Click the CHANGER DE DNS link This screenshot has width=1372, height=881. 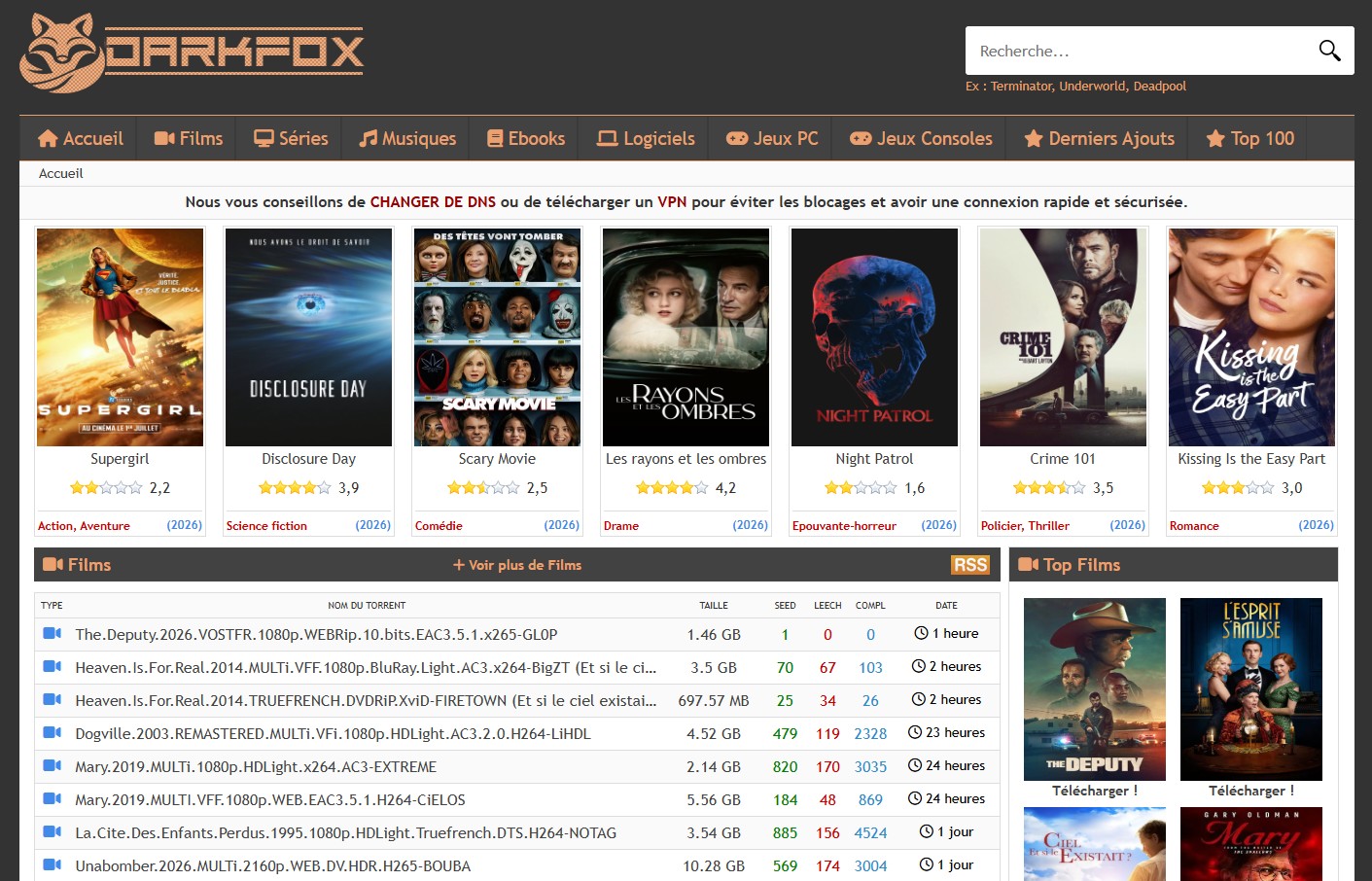pos(433,202)
